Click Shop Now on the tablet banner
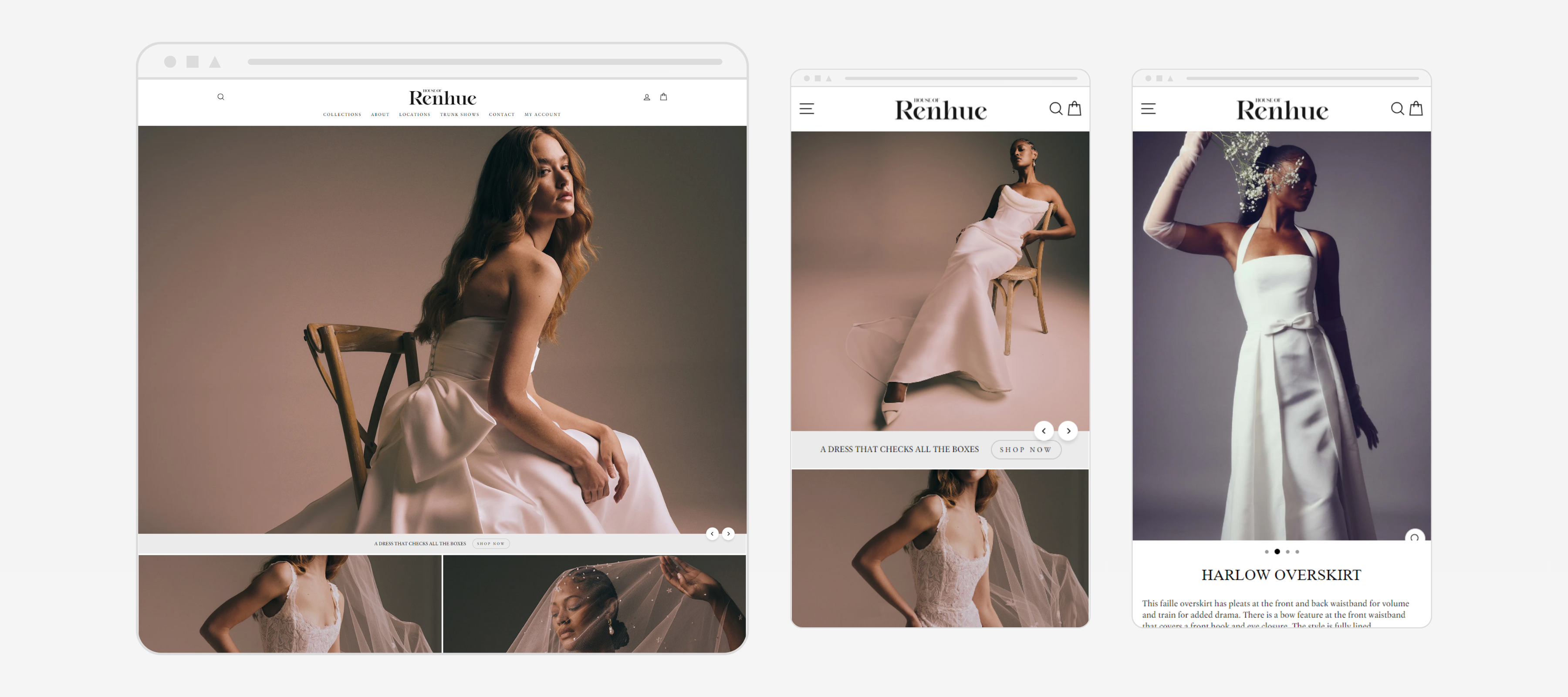1568x697 pixels. coord(1026,450)
